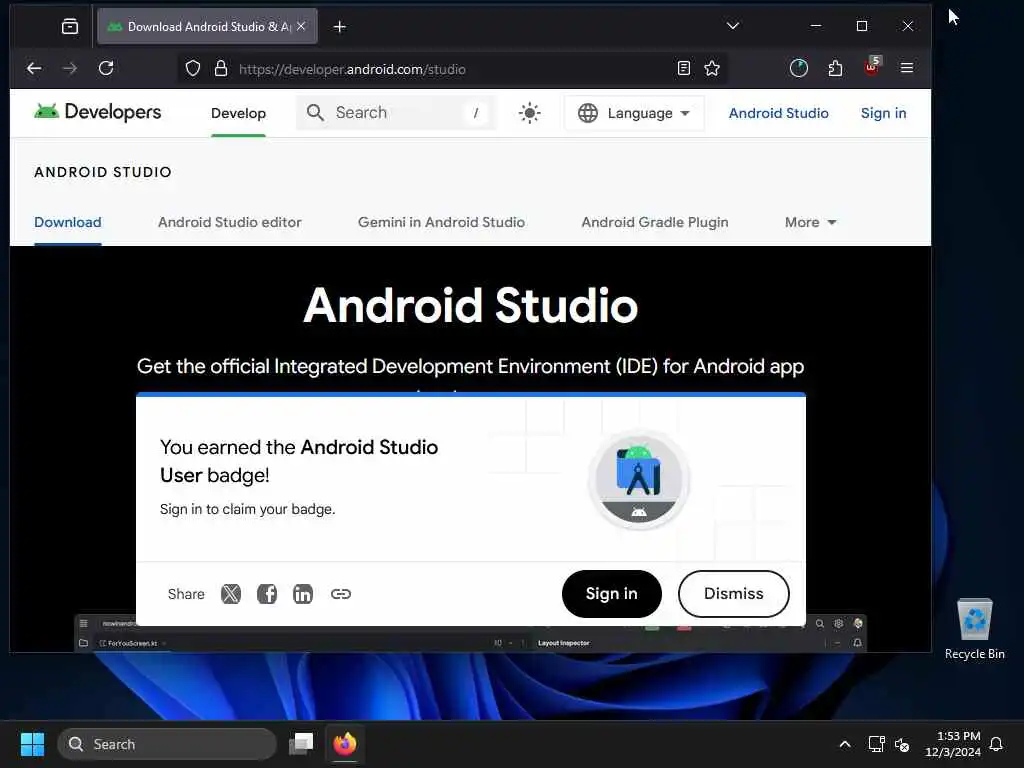Click the Android Studio header link
1024x768 pixels.
(x=778, y=113)
